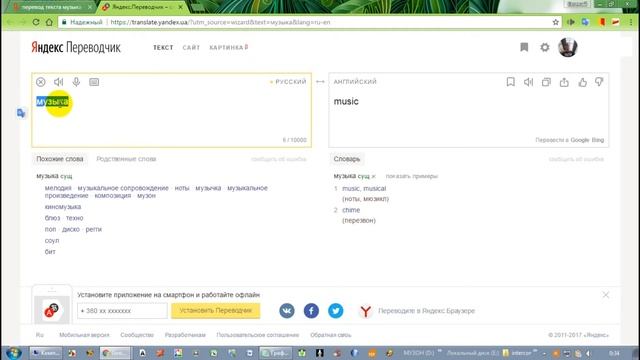
Task: Open the Похожие слова tab
Action: coord(60,159)
